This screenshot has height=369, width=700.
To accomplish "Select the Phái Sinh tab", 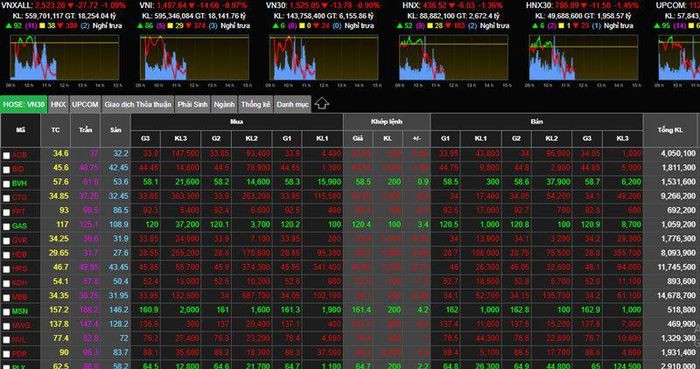I will 192,104.
